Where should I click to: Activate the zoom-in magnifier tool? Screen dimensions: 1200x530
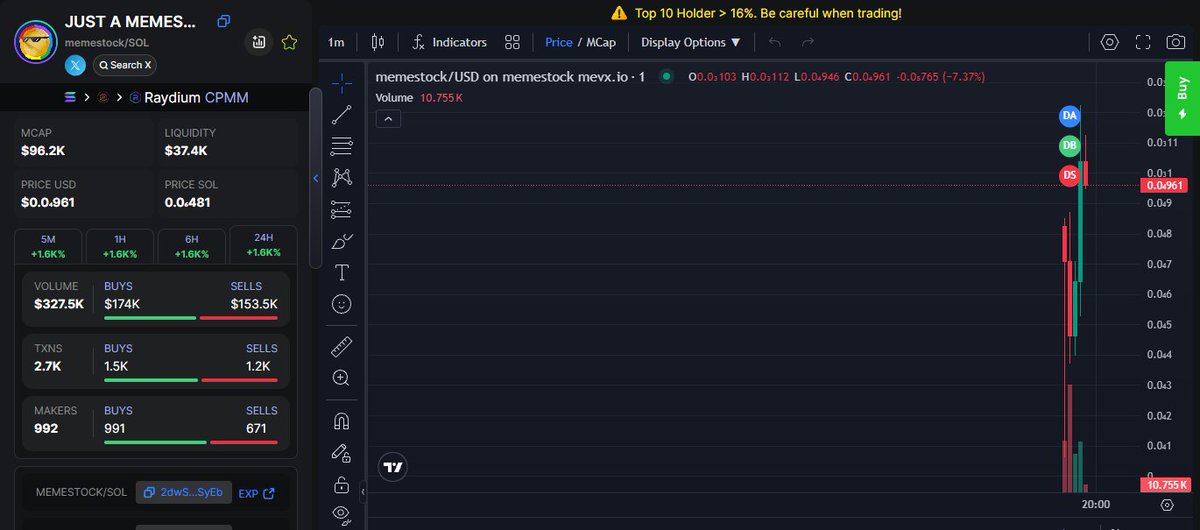pos(341,378)
